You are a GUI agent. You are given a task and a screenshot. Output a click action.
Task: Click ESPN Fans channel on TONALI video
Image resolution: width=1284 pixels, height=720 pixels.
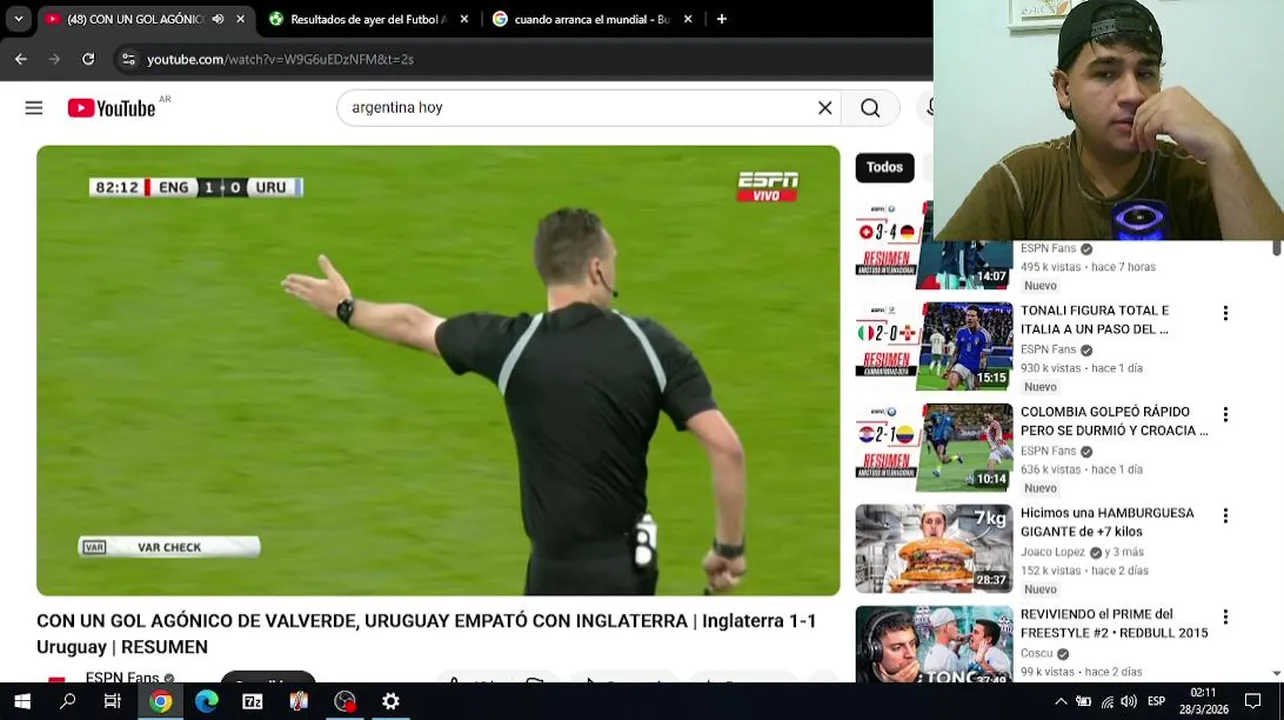tap(1048, 349)
